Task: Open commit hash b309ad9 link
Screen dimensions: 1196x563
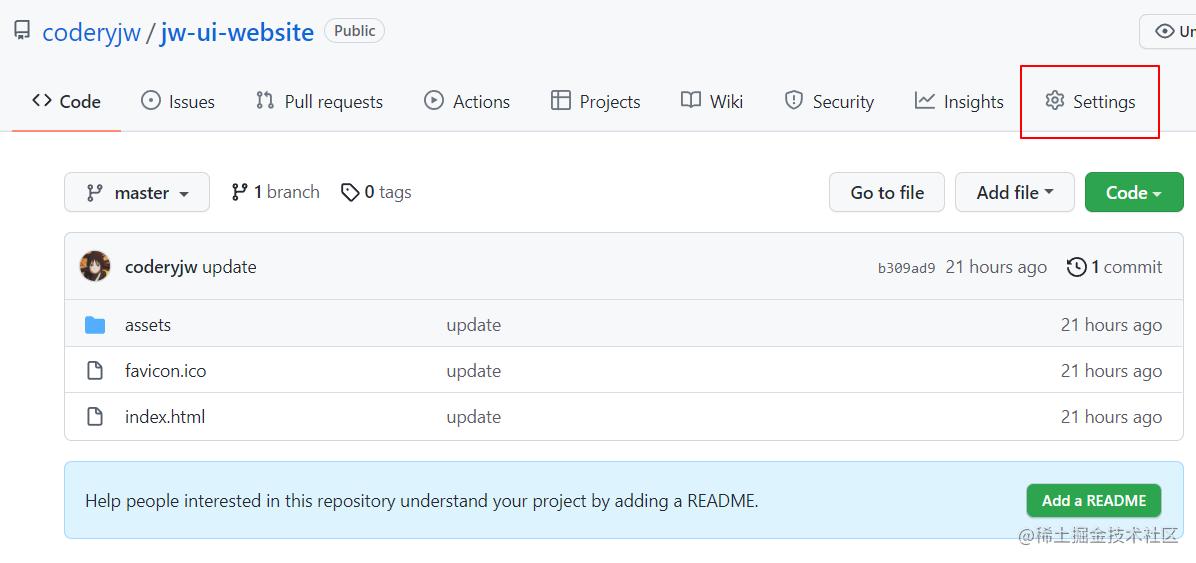Action: pos(906,268)
